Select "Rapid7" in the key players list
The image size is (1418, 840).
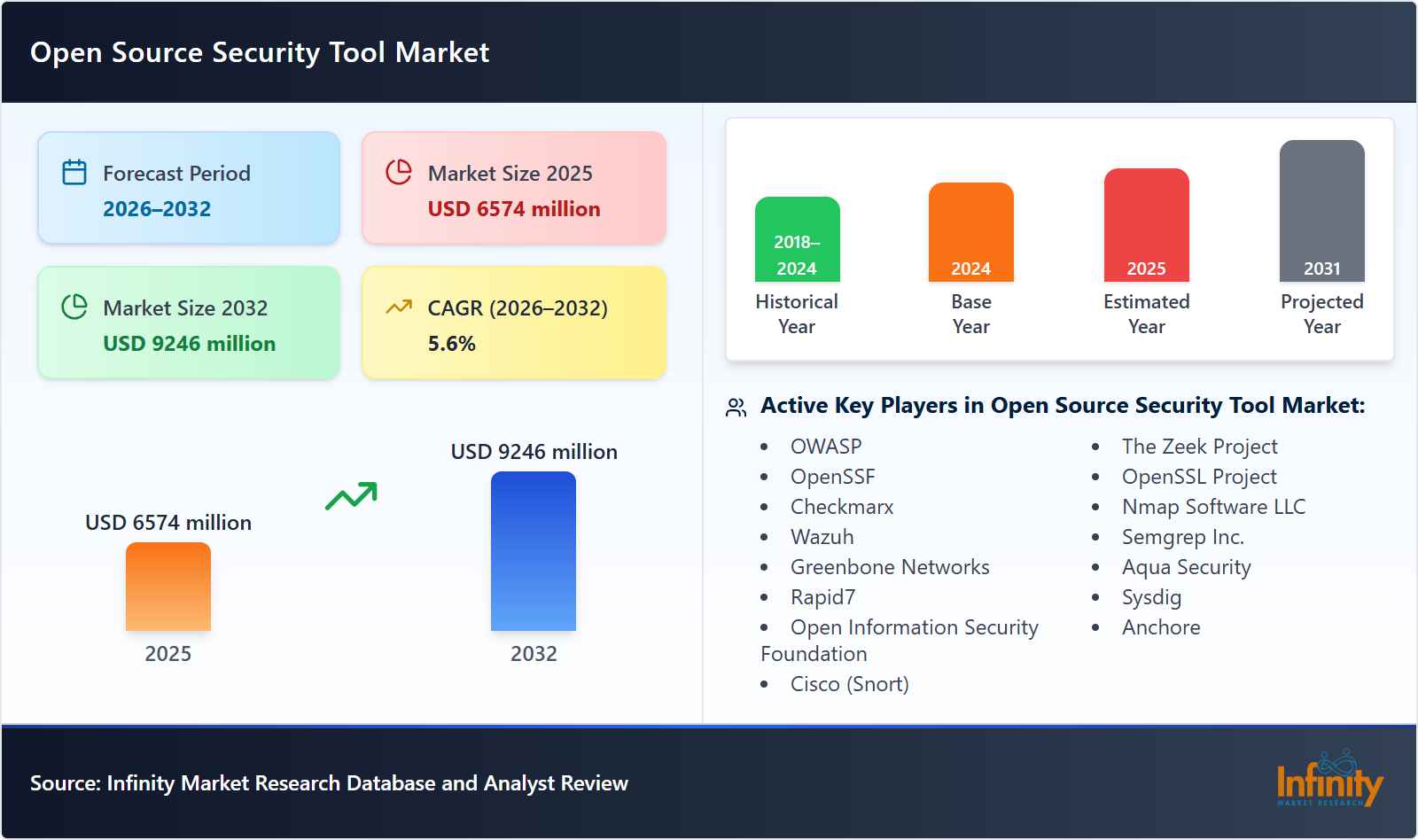(x=823, y=597)
